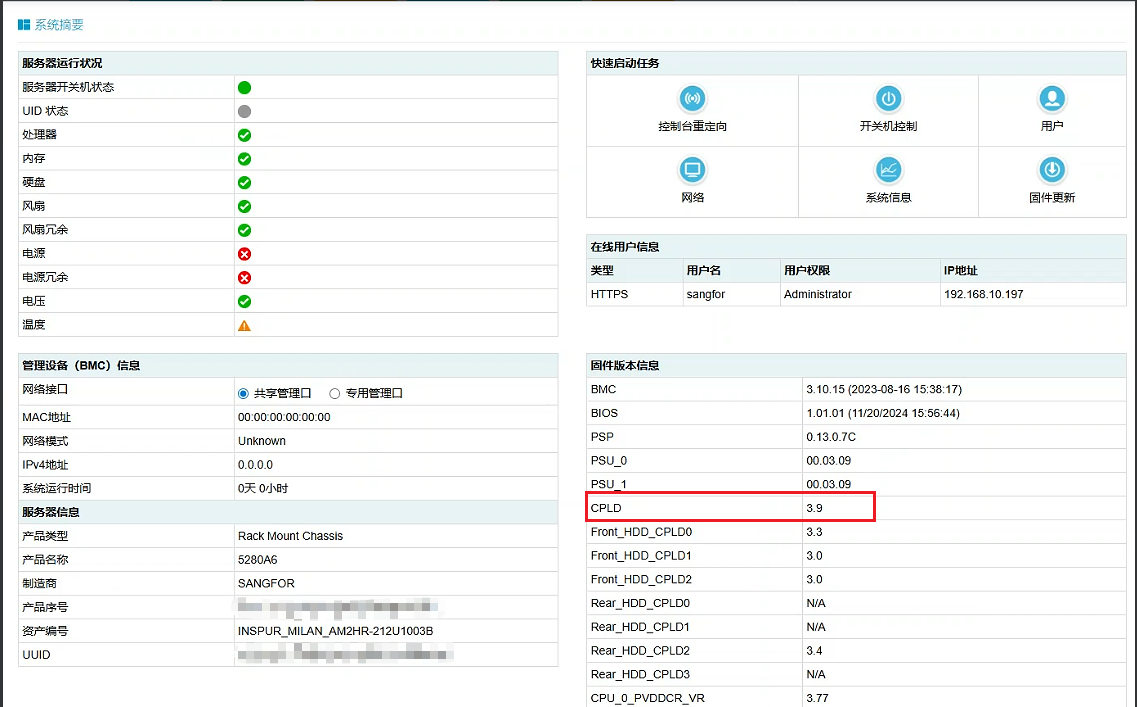The image size is (1137, 707).
Task: Click the 固件更新 text label
Action: click(x=1051, y=198)
